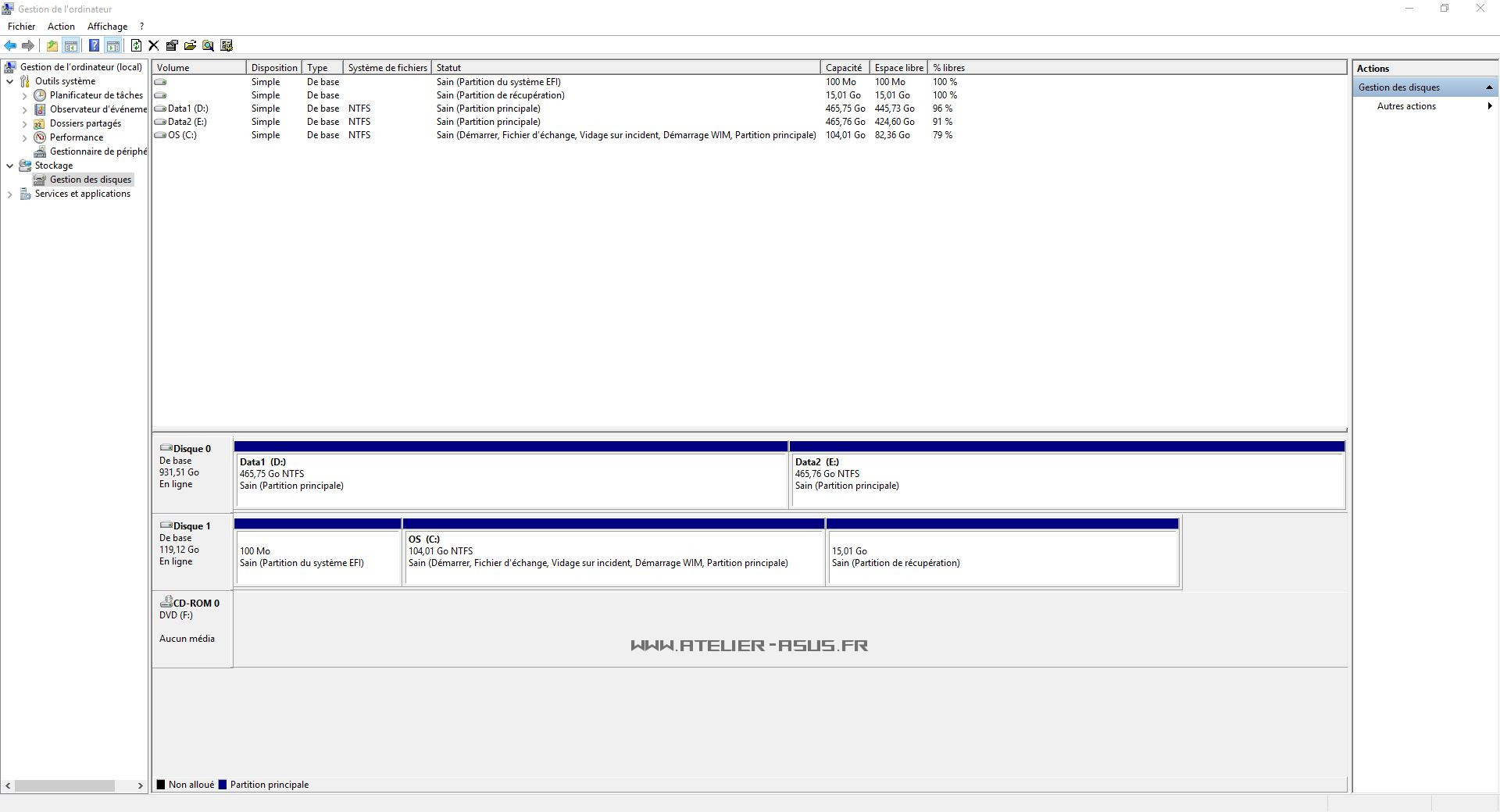Click the Refresh toolbar icon
This screenshot has height=812, width=1500.
(136, 45)
